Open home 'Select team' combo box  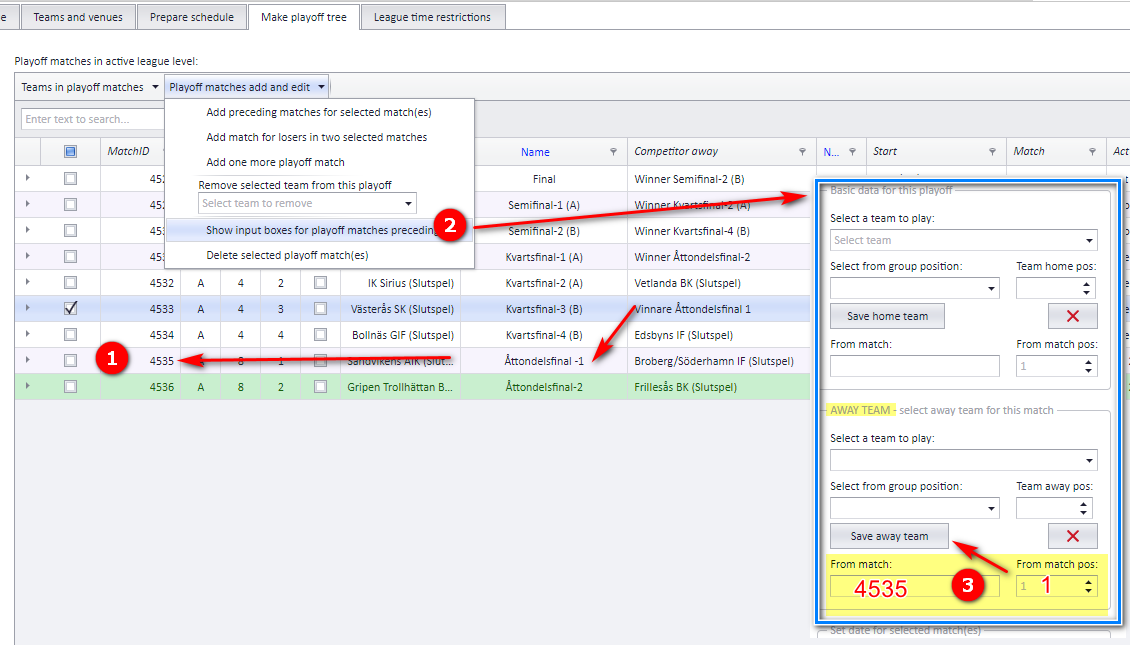964,240
